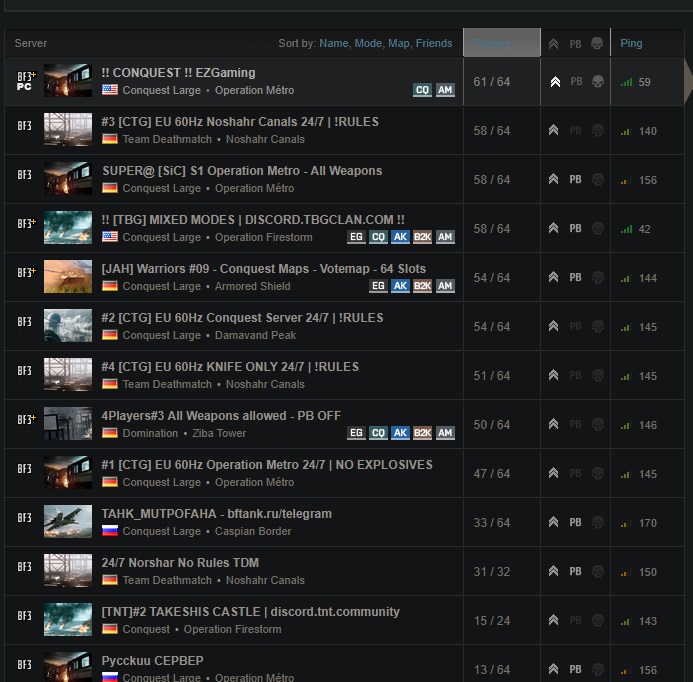This screenshot has height=682, width=693.
Task: Click the skull hardcore icon in header
Action: [597, 43]
